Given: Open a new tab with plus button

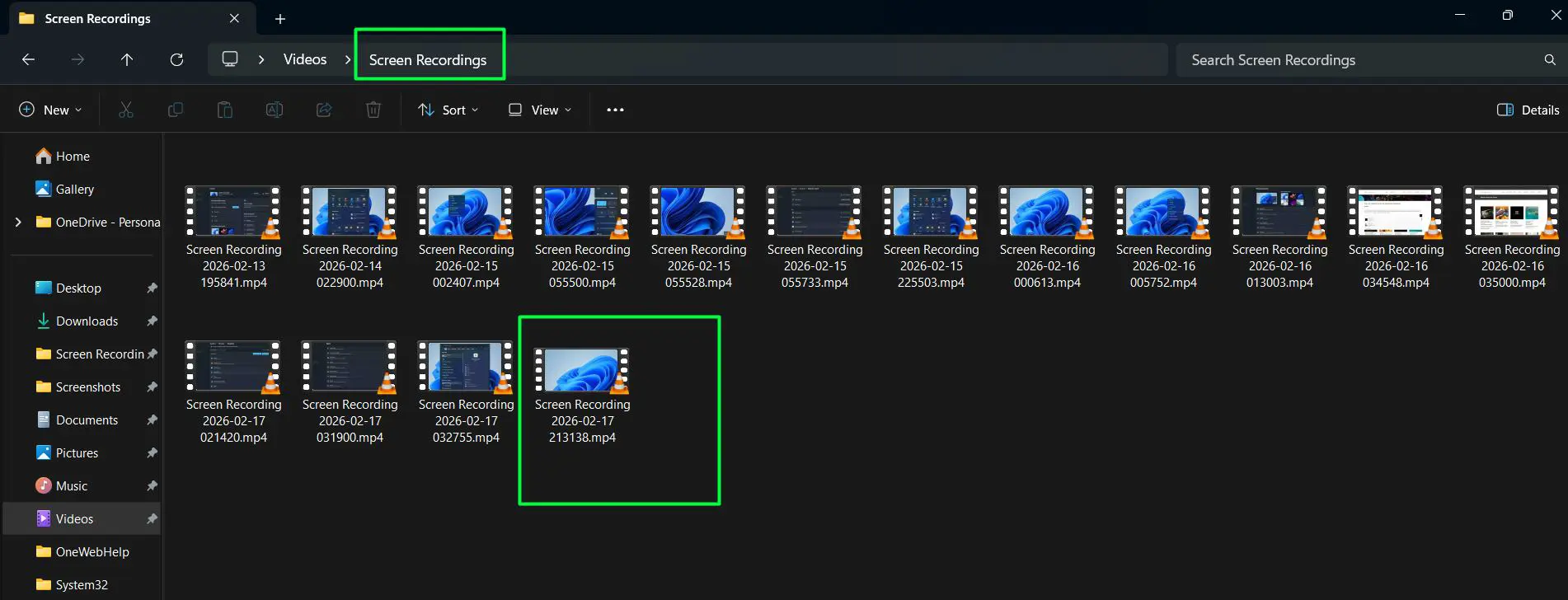Looking at the screenshot, I should click(x=280, y=18).
